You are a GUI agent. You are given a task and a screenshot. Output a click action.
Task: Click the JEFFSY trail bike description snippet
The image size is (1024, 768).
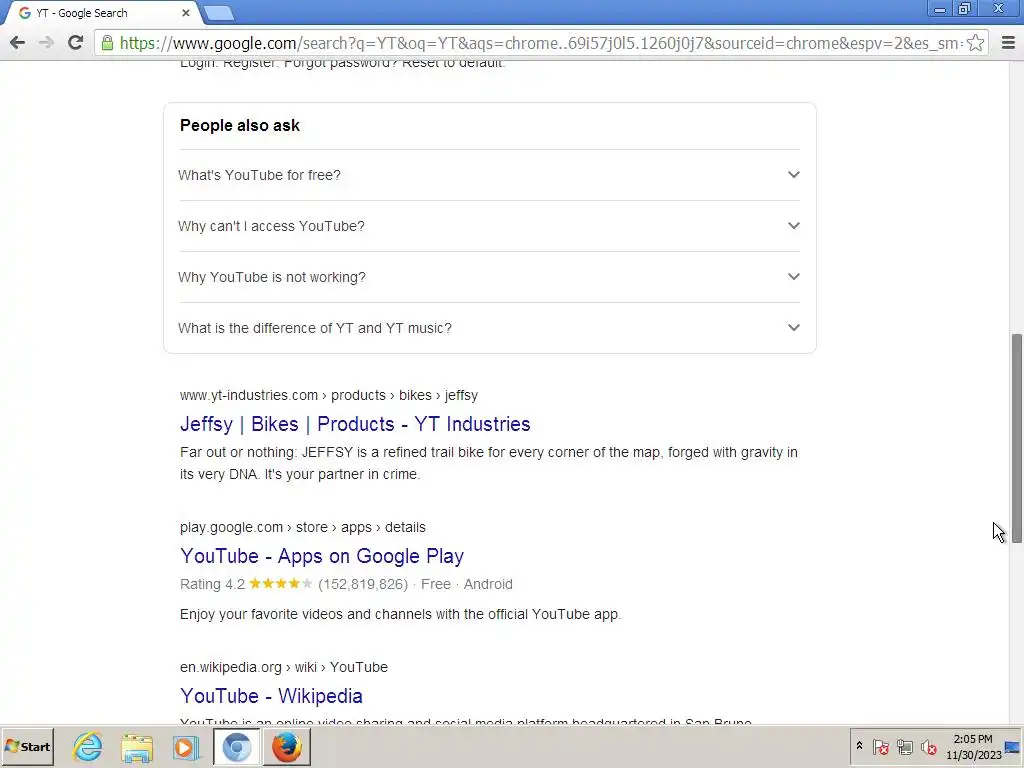(x=488, y=463)
